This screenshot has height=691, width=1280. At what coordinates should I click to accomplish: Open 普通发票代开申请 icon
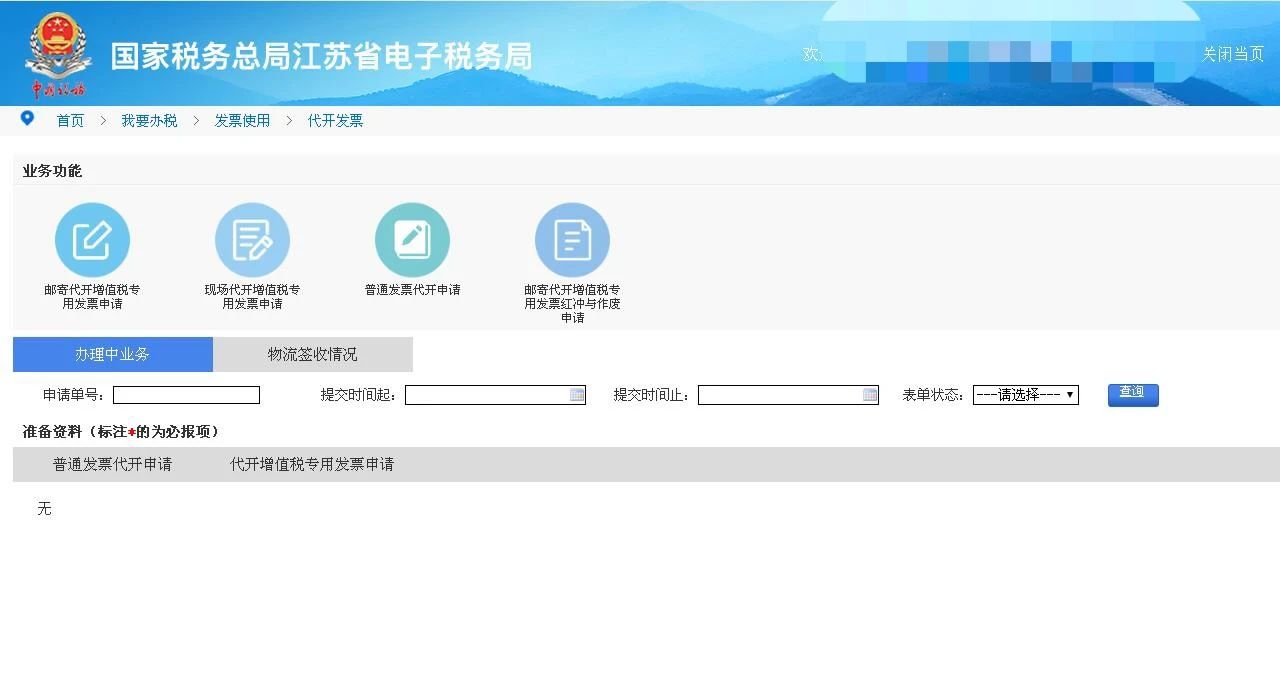coord(412,240)
